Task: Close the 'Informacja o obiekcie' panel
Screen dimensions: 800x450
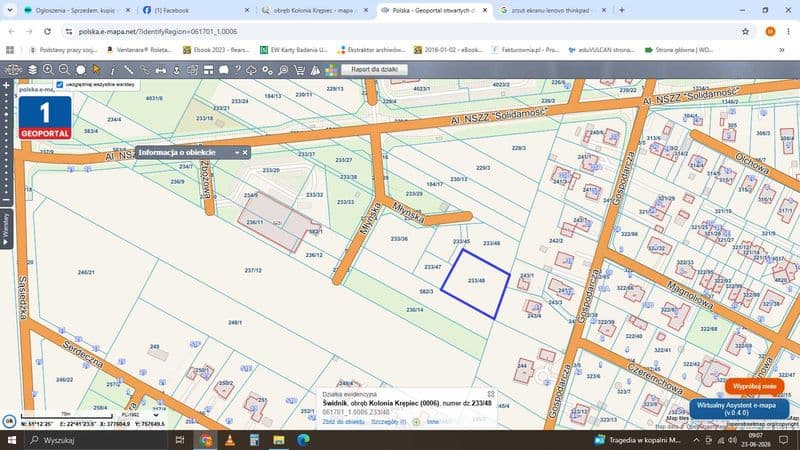Action: pyautogui.click(x=245, y=153)
